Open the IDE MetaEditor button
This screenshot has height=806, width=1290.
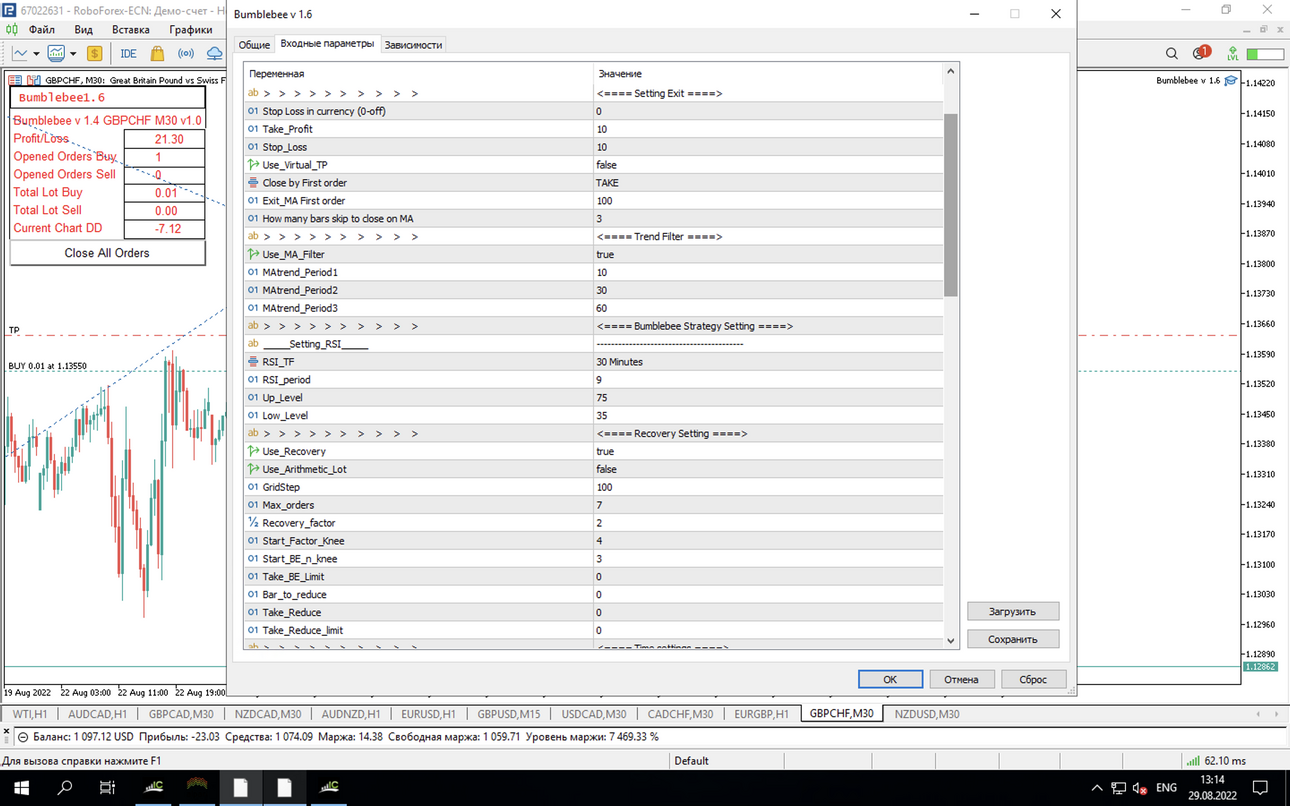tap(128, 53)
